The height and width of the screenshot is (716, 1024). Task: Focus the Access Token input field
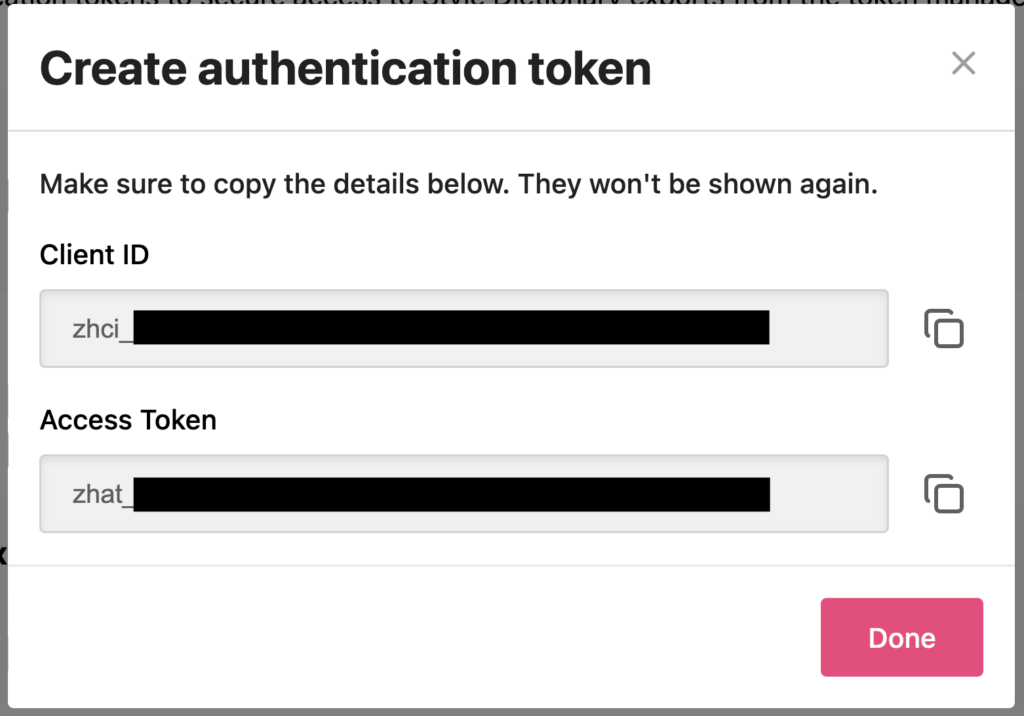464,493
